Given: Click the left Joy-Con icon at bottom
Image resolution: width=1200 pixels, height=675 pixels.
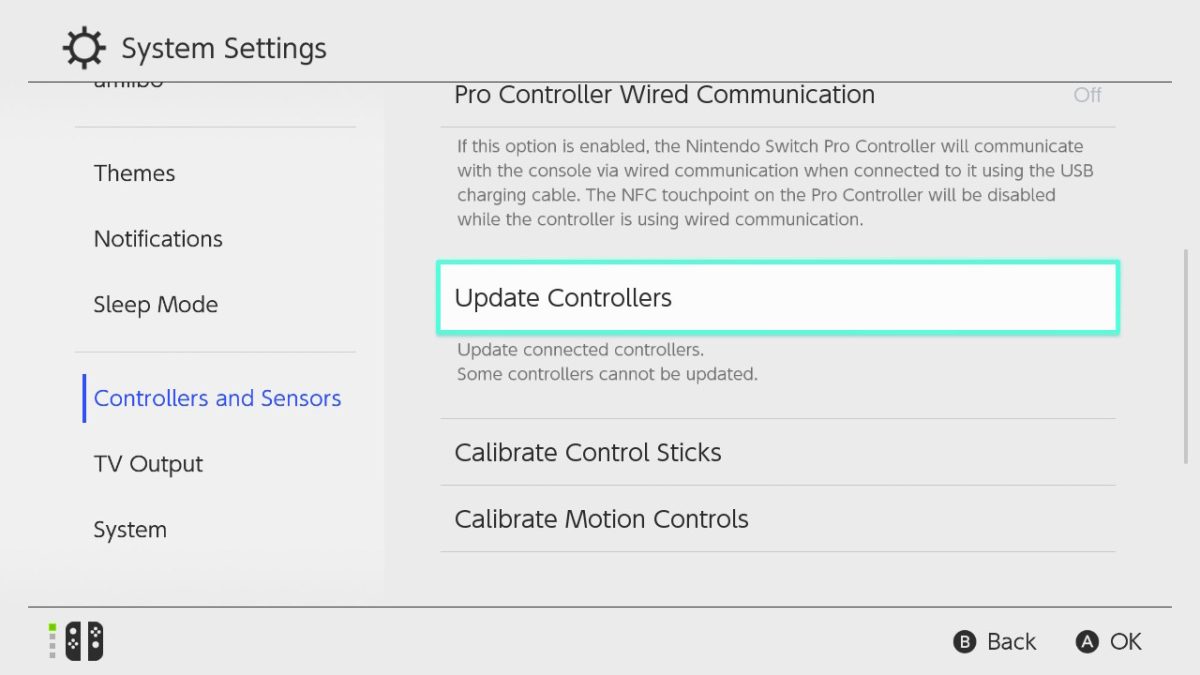Looking at the screenshot, I should 72,641.
